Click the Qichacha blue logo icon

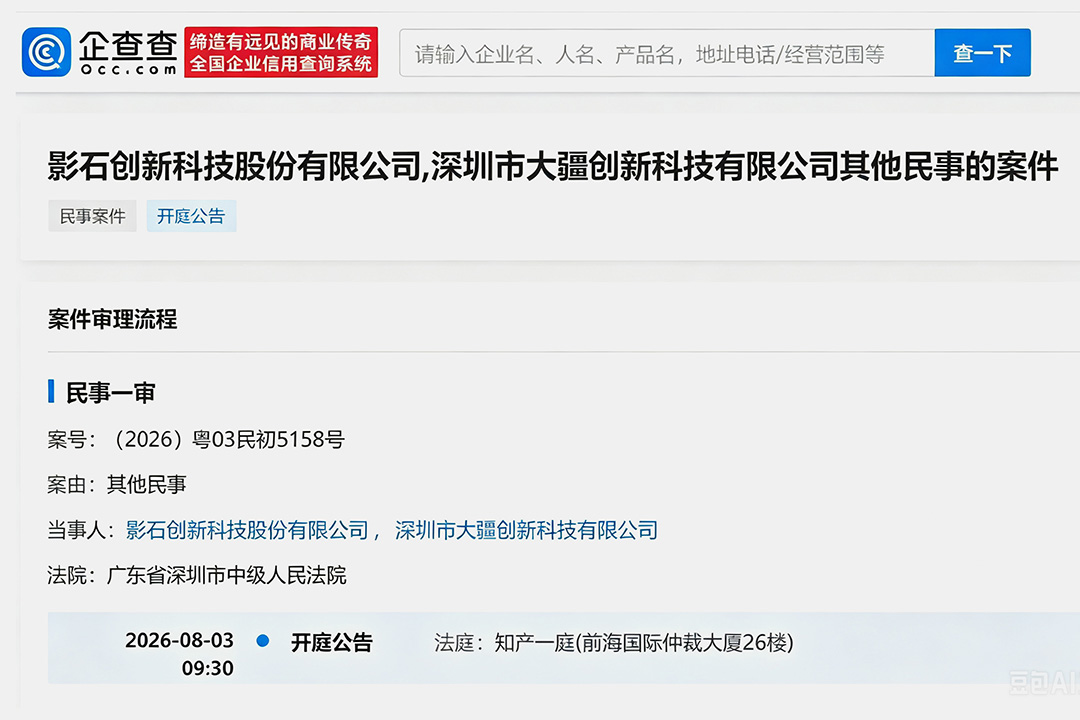(x=46, y=52)
